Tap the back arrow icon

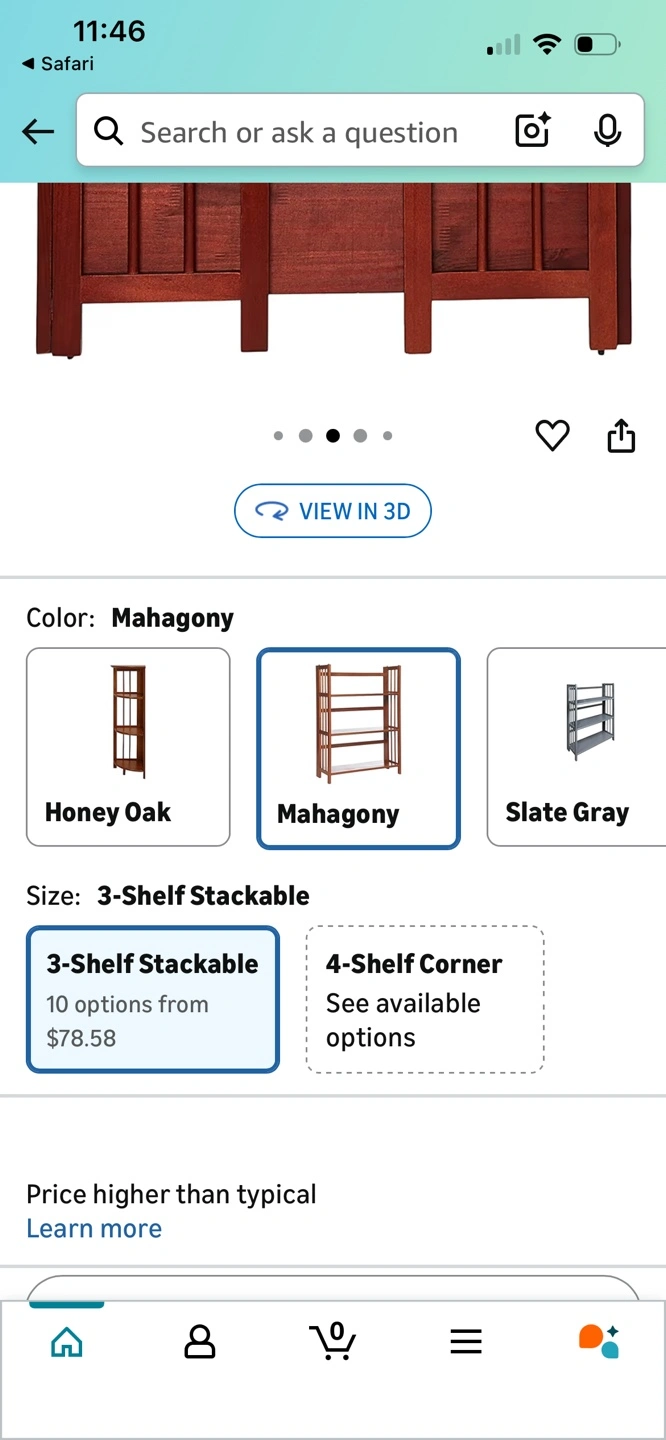pyautogui.click(x=38, y=131)
